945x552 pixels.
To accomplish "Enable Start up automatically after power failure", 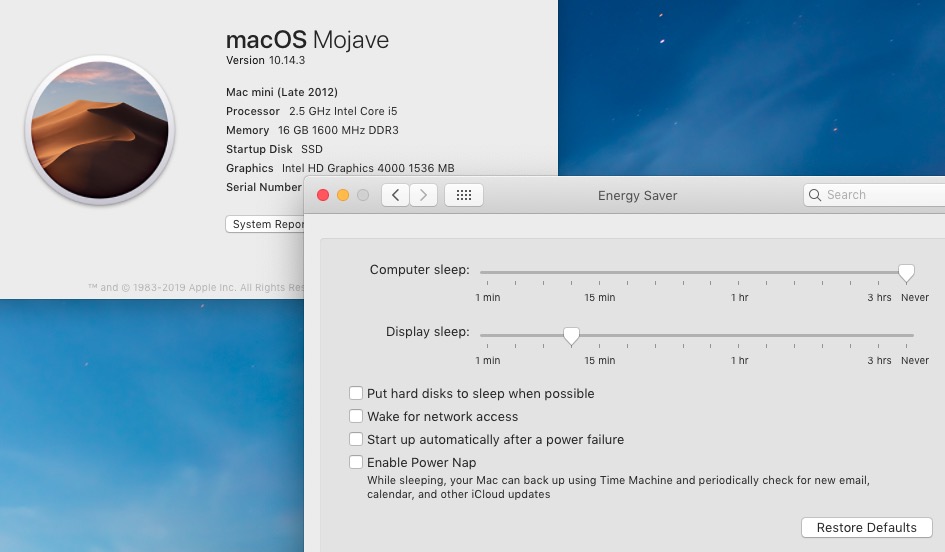I will 356,439.
